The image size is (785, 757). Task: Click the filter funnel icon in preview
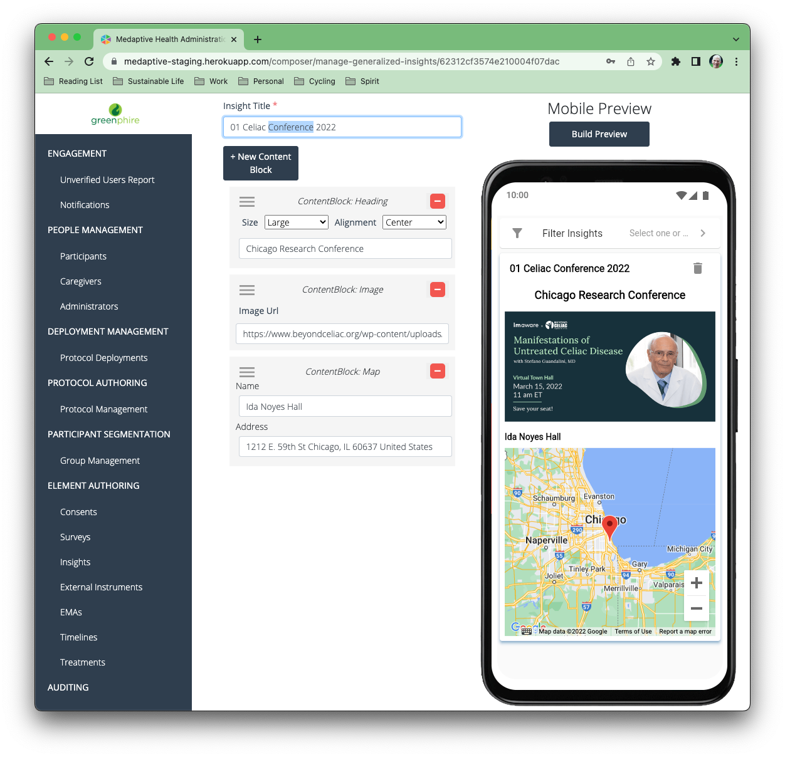coord(517,233)
